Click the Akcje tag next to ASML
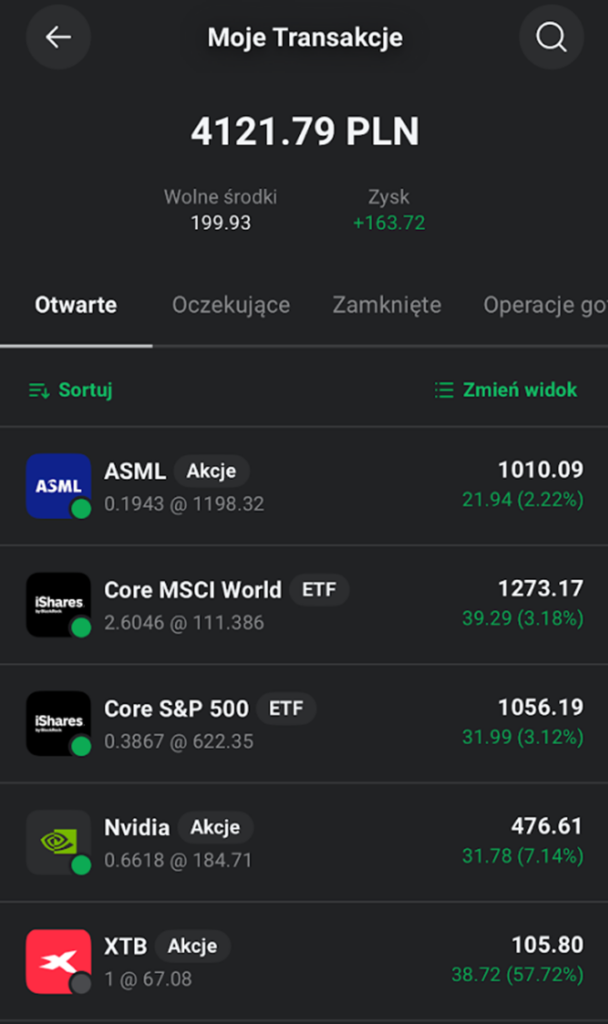 click(212, 471)
